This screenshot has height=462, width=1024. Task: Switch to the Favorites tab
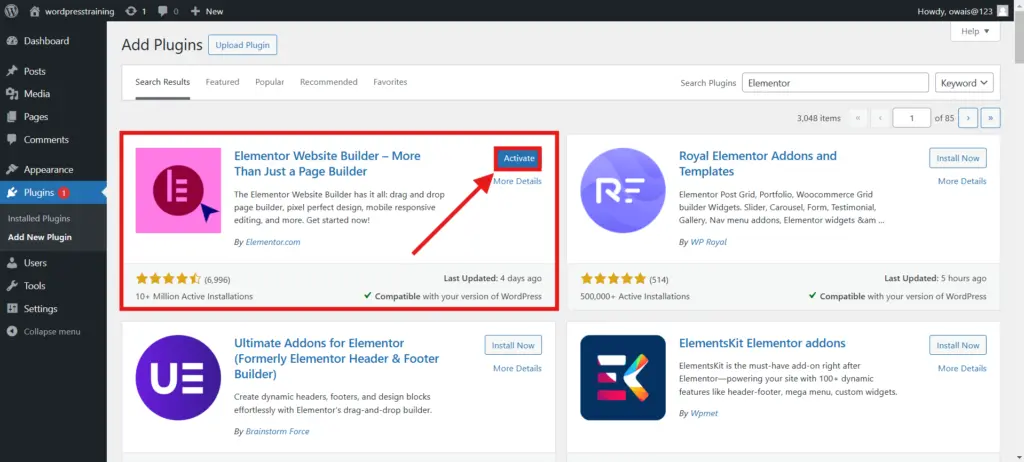click(x=390, y=82)
